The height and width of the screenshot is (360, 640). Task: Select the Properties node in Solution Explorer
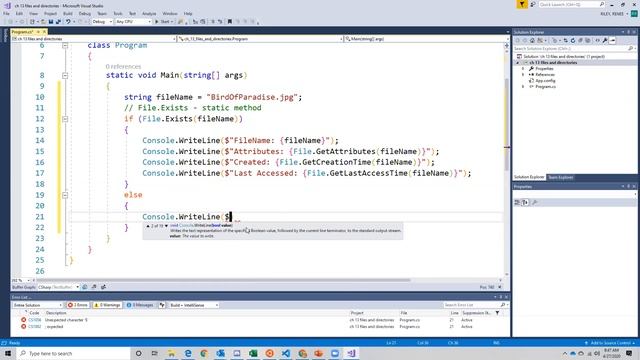pos(544,69)
